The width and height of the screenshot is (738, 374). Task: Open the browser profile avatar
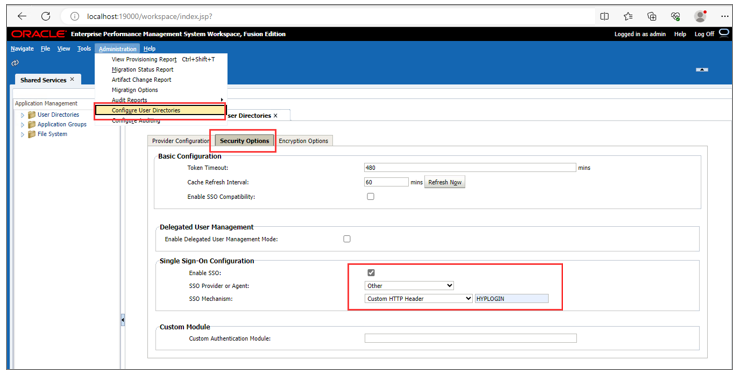click(700, 16)
